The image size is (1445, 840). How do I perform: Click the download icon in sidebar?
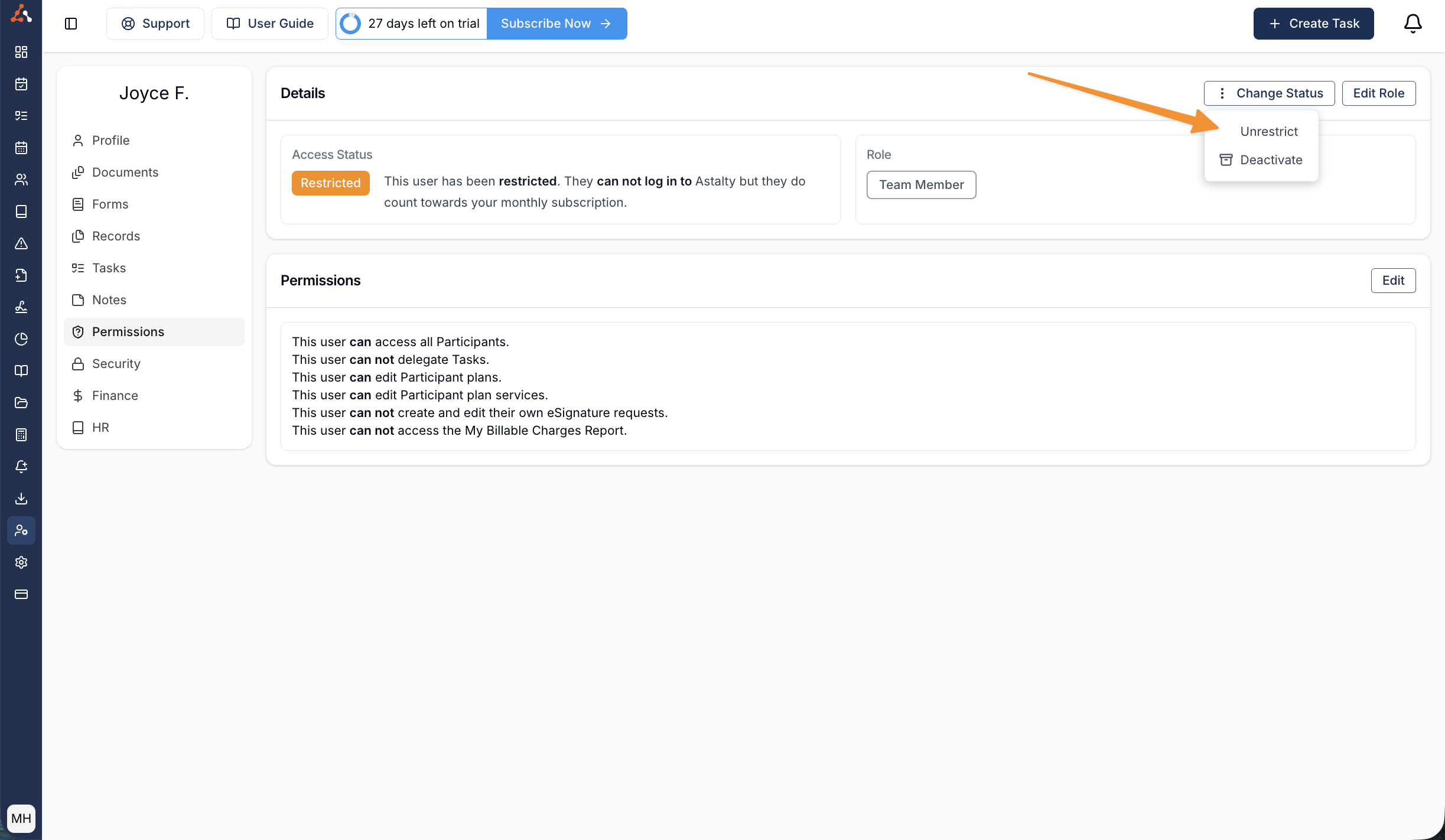tap(21, 499)
